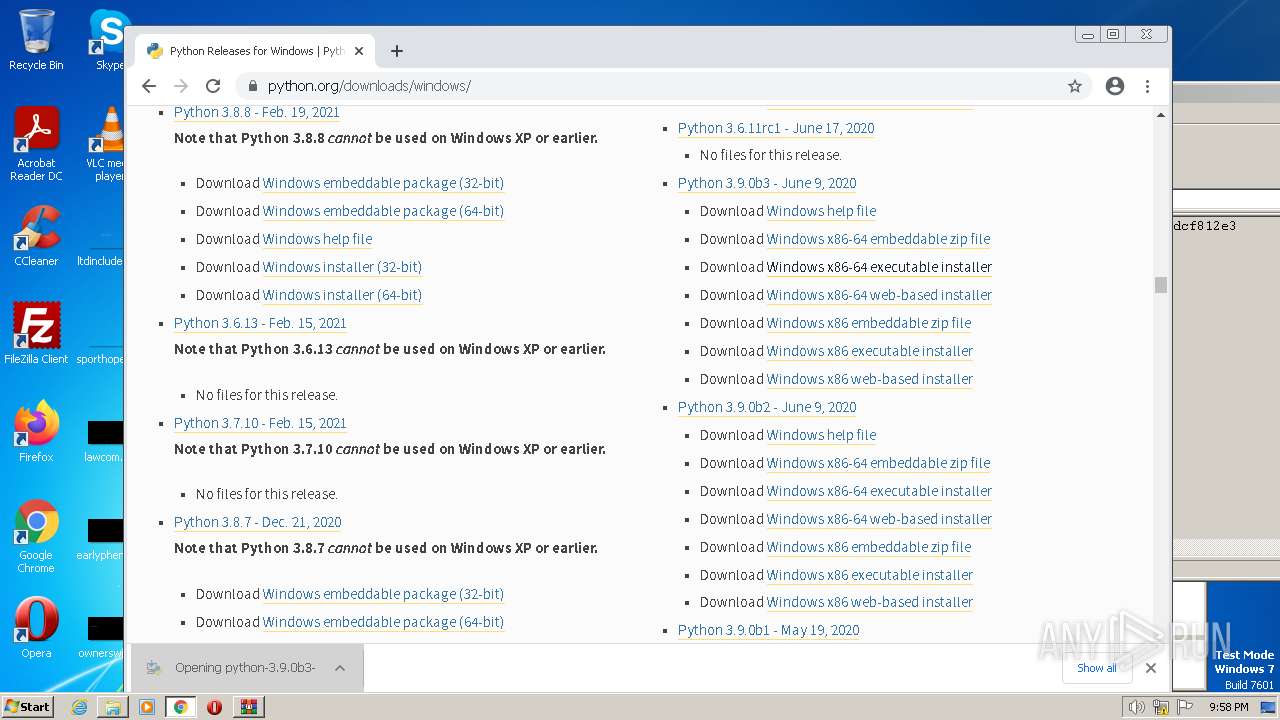Download 3.9.0b3 Windows x86-64 web-based installer
The height and width of the screenshot is (720, 1280).
click(879, 295)
